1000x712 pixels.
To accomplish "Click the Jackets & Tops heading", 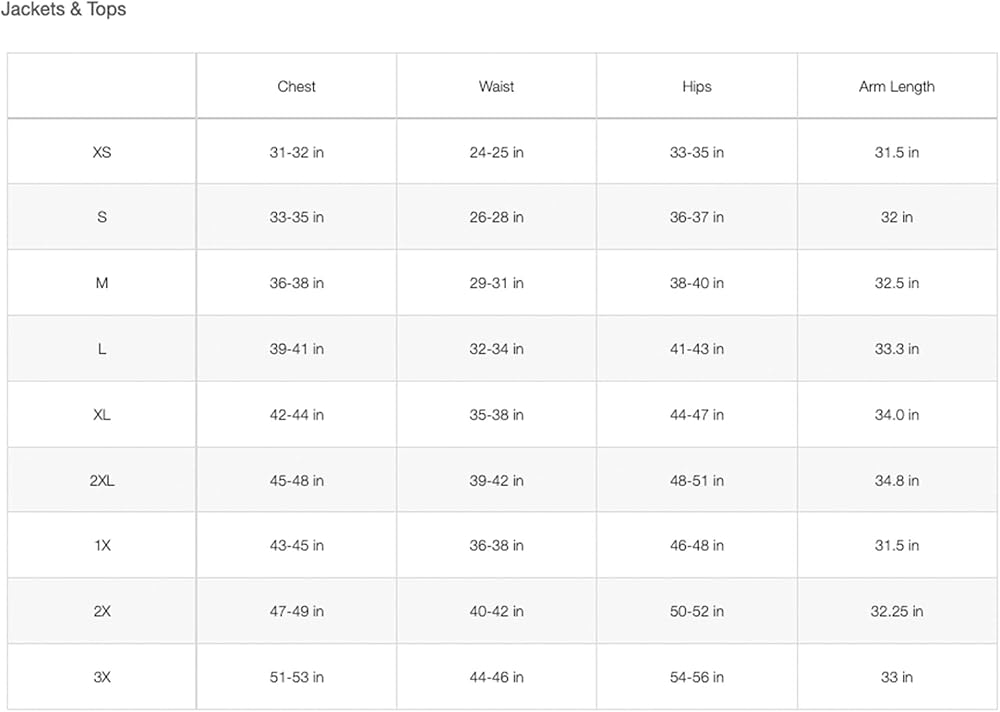I will click(63, 10).
